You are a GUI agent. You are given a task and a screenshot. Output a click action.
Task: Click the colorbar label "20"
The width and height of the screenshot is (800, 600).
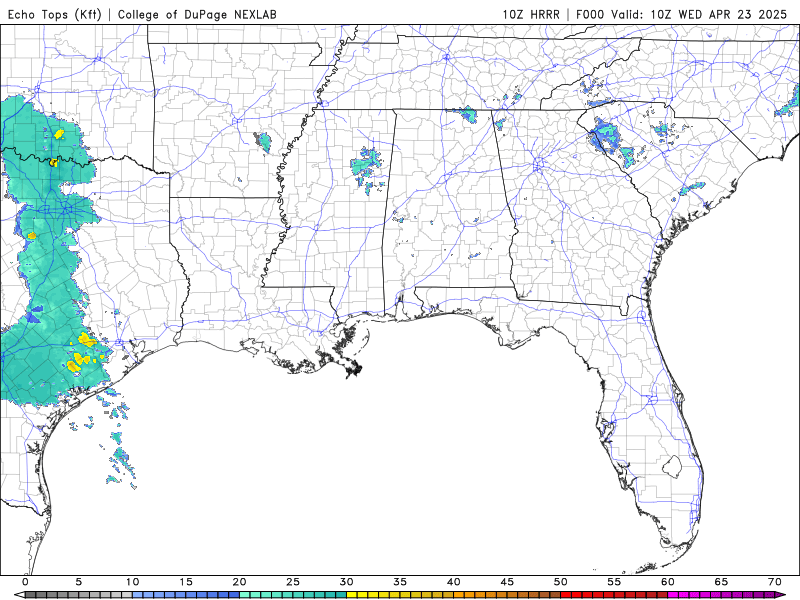click(x=239, y=582)
